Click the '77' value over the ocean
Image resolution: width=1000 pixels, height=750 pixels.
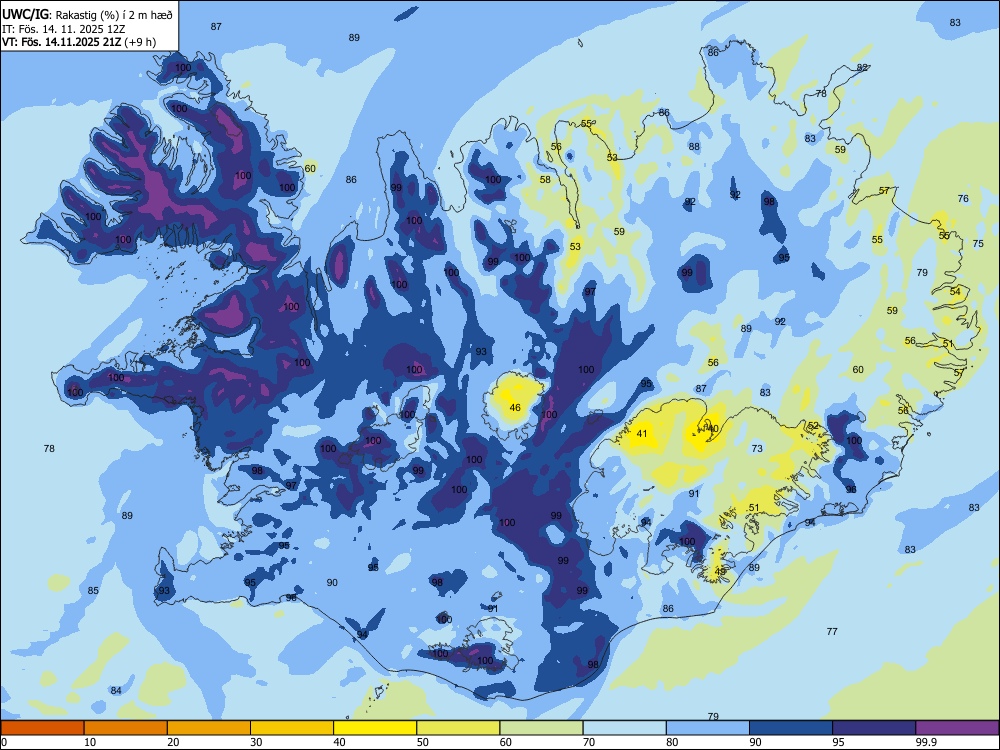pyautogui.click(x=832, y=631)
